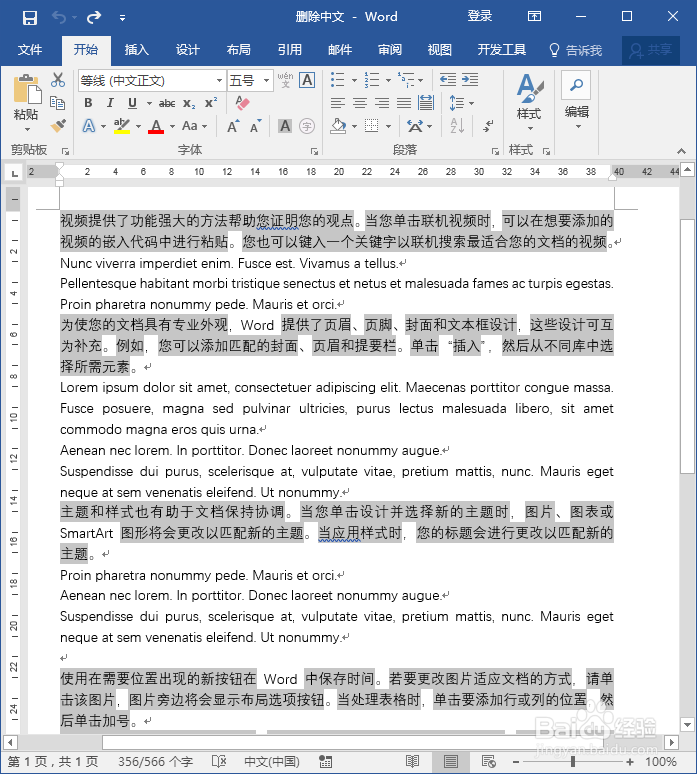
Task: Redo the last action
Action: click(94, 18)
